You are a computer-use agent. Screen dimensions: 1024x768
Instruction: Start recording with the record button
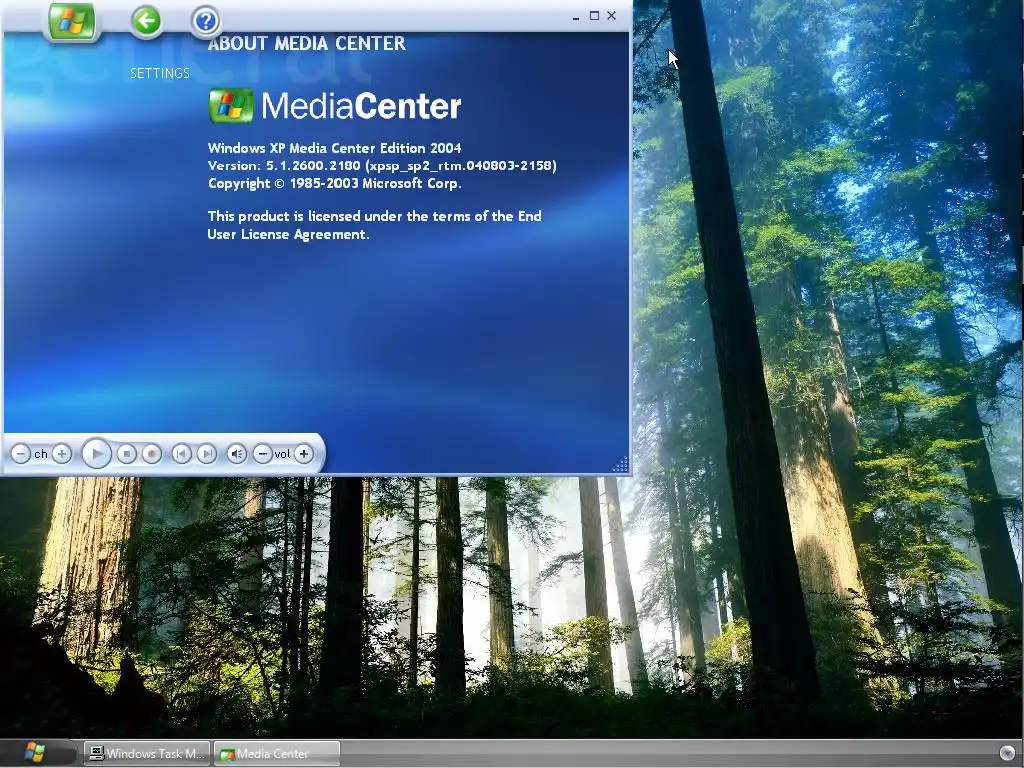152,453
